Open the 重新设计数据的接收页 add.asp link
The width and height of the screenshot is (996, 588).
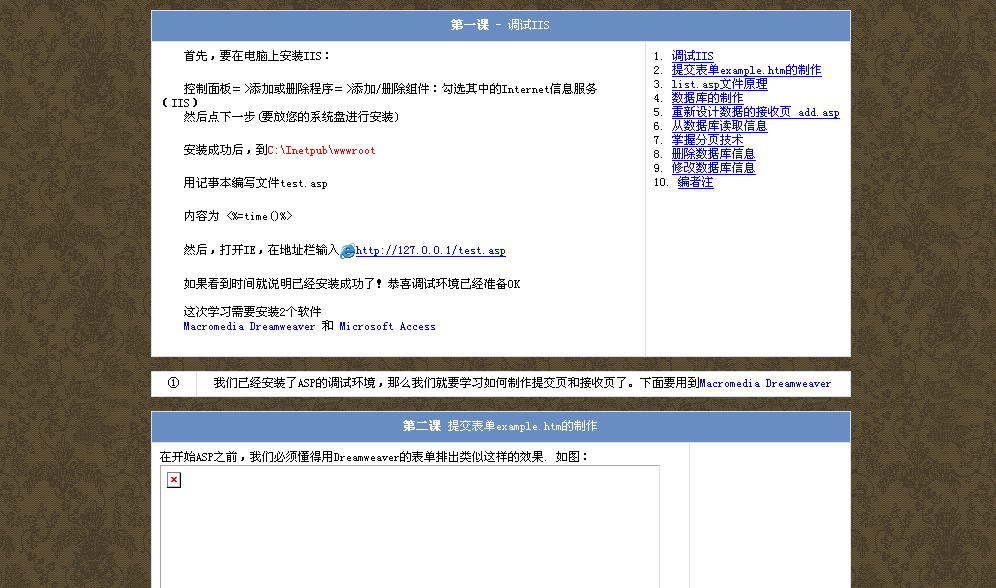755,112
